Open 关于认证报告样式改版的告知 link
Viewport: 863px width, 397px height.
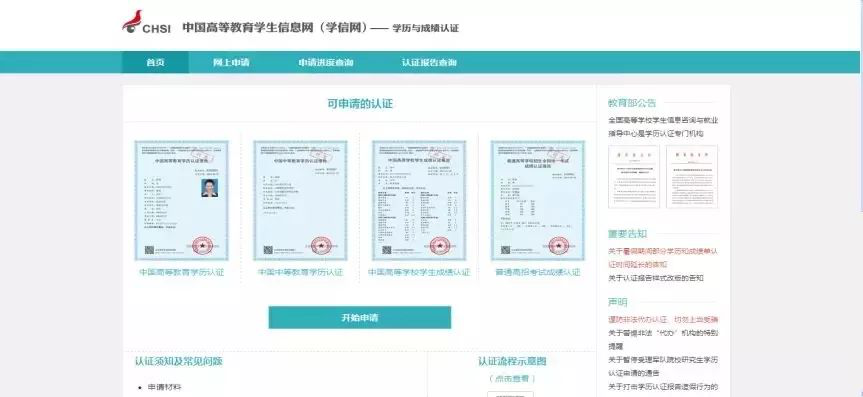click(656, 278)
